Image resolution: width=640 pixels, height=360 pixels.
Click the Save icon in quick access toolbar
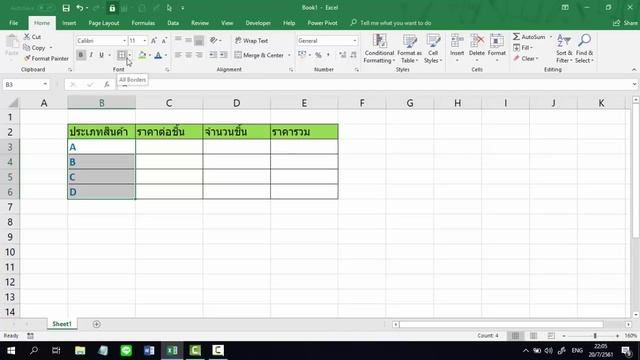click(66, 8)
